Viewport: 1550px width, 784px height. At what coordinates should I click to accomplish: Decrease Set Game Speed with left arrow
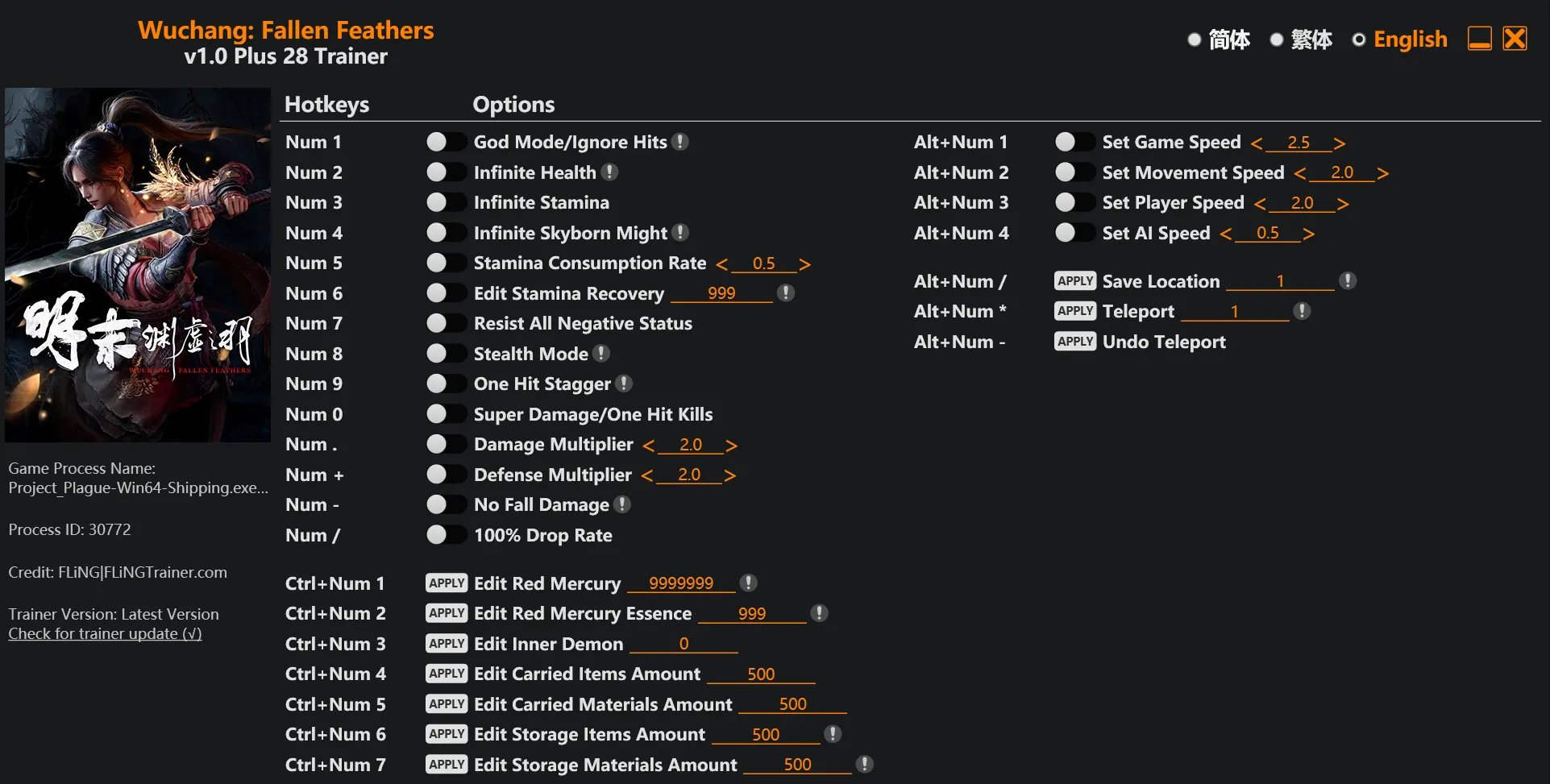pyautogui.click(x=1256, y=143)
